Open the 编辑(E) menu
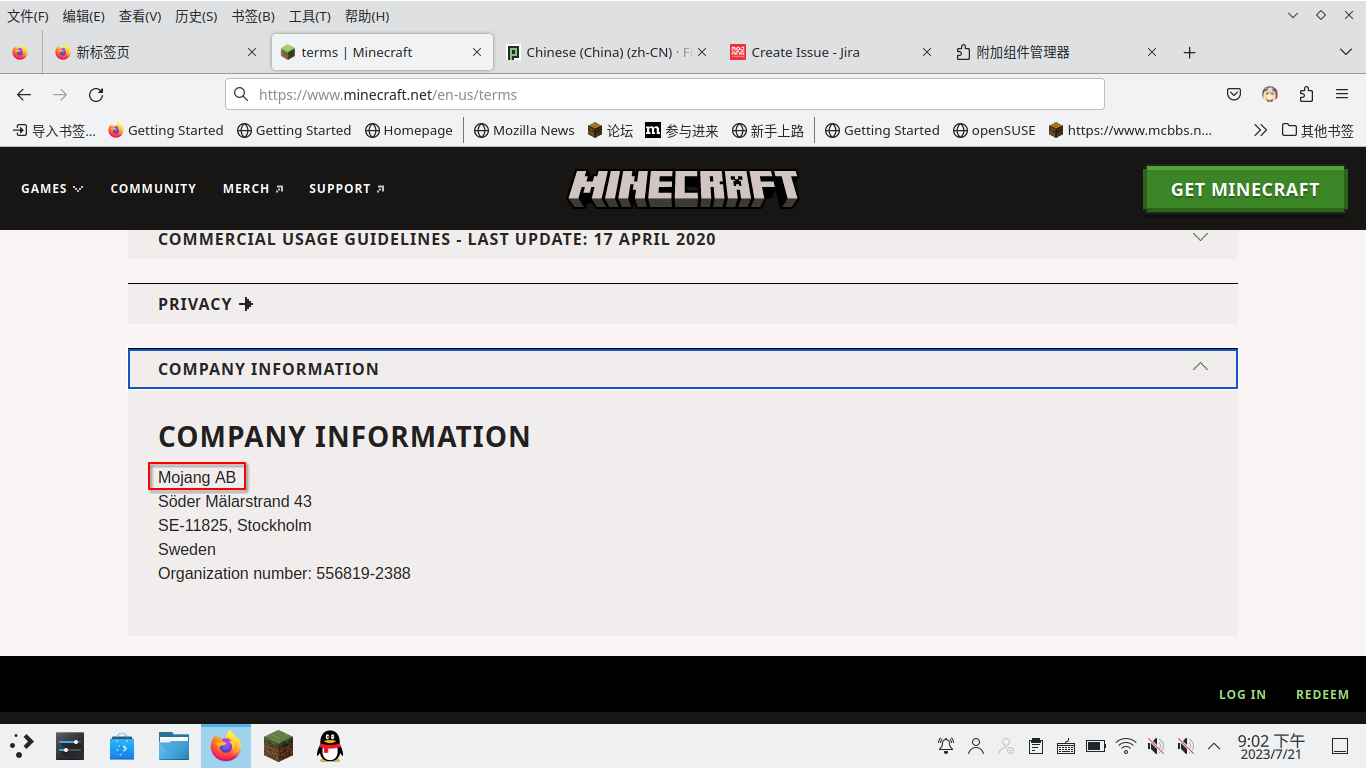 [x=83, y=16]
